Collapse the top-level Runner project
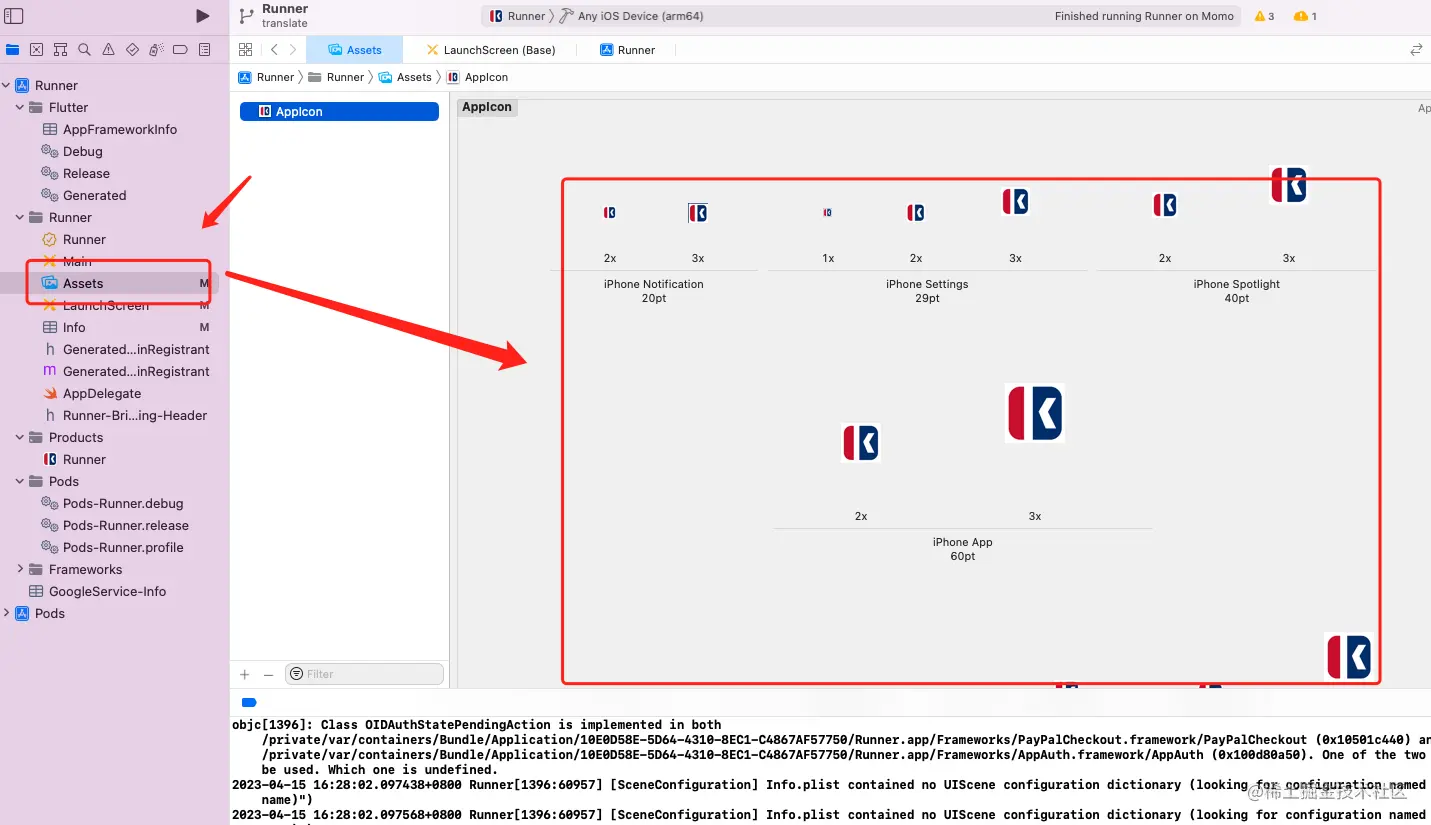Image resolution: width=1431 pixels, height=825 pixels. 7,85
